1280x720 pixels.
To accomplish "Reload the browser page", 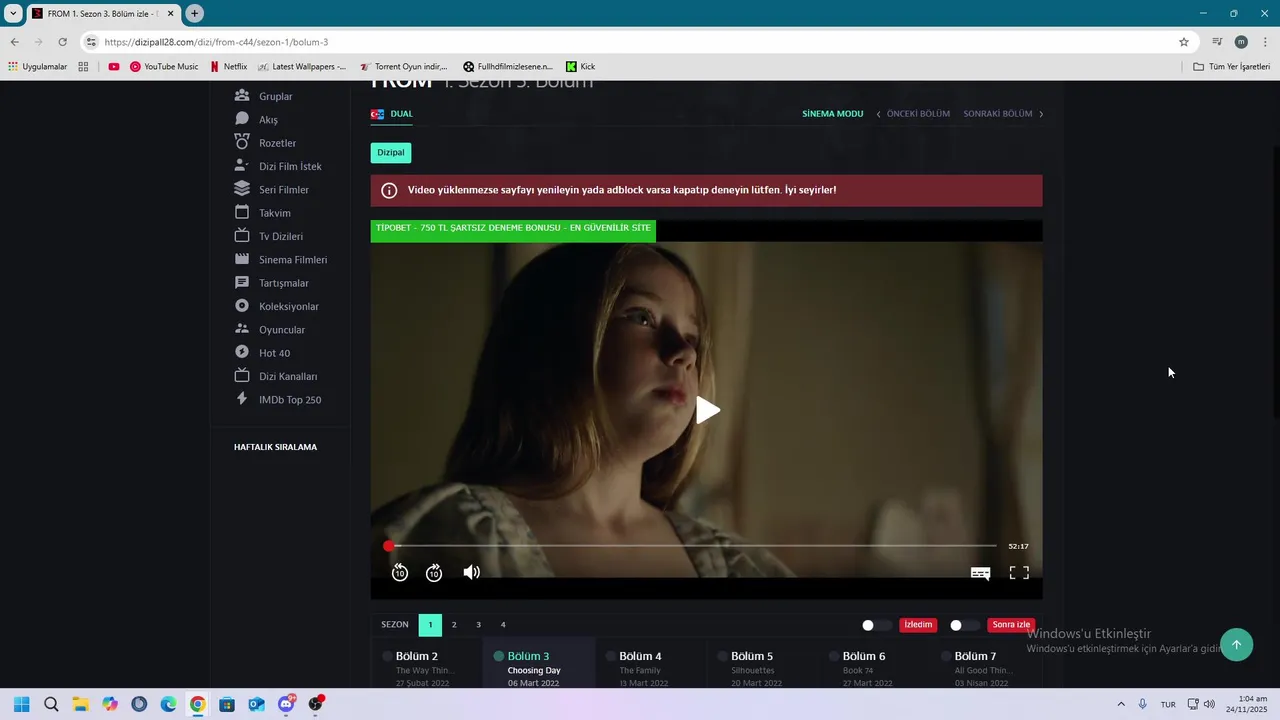I will pos(62,42).
